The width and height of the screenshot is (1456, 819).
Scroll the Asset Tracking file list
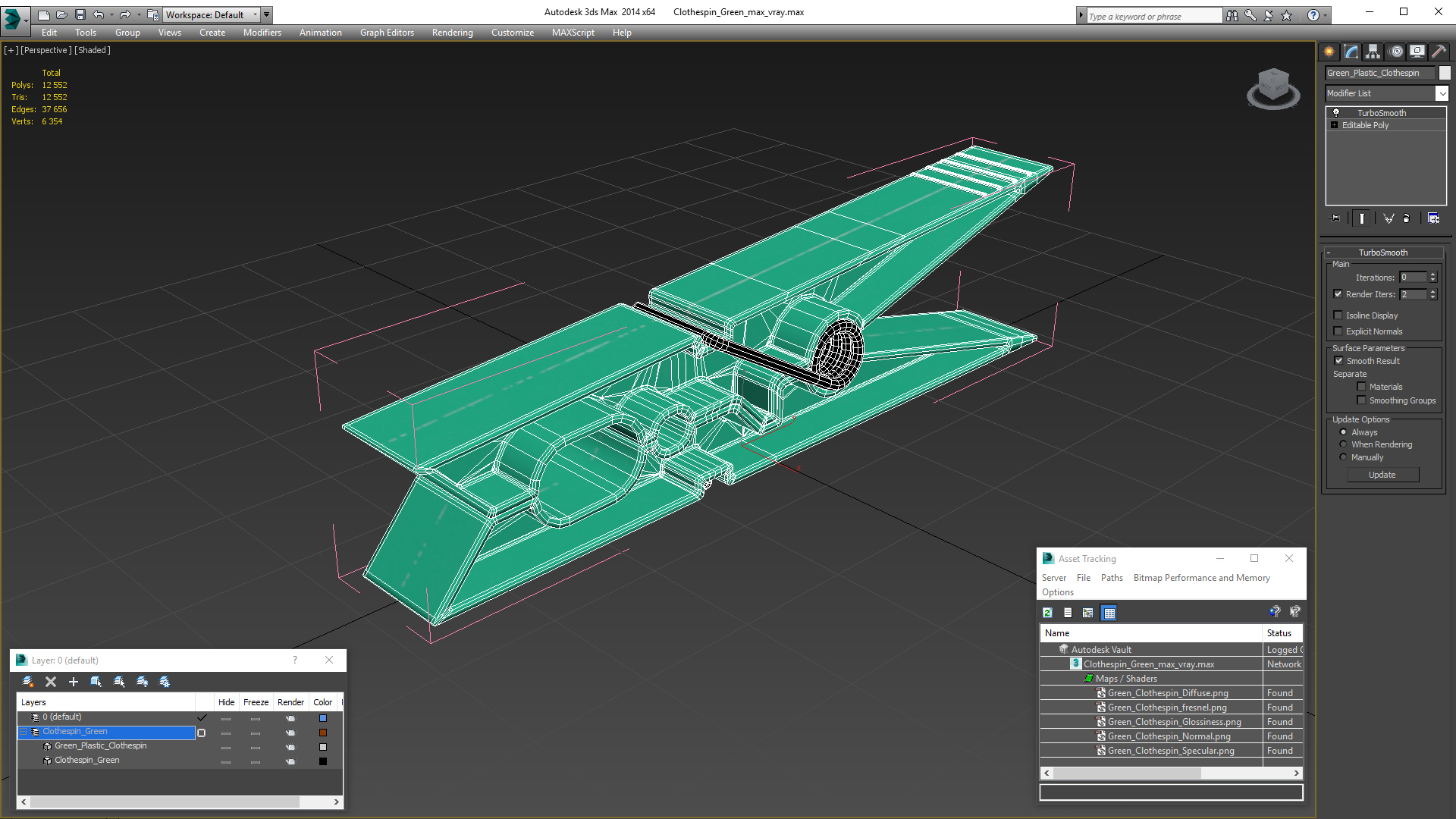point(1170,772)
